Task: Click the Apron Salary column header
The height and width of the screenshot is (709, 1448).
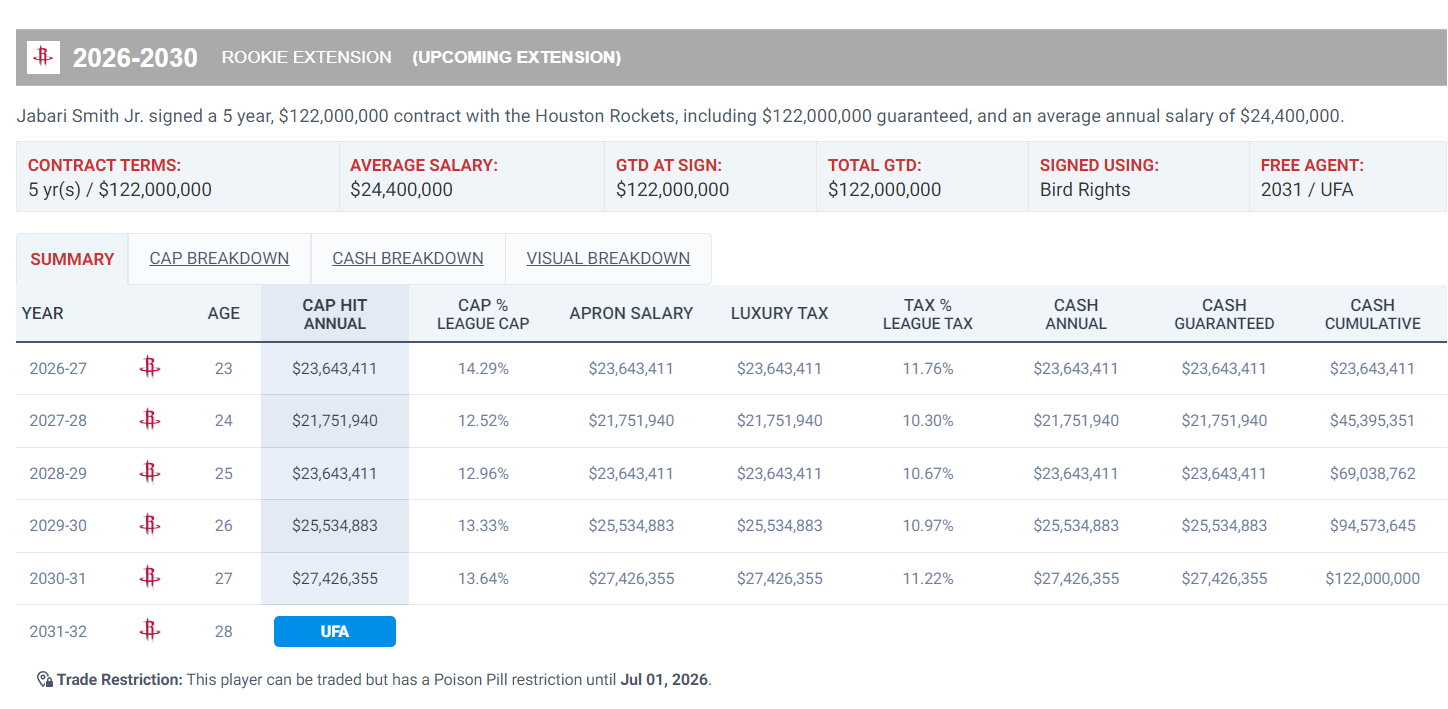Action: [631, 313]
